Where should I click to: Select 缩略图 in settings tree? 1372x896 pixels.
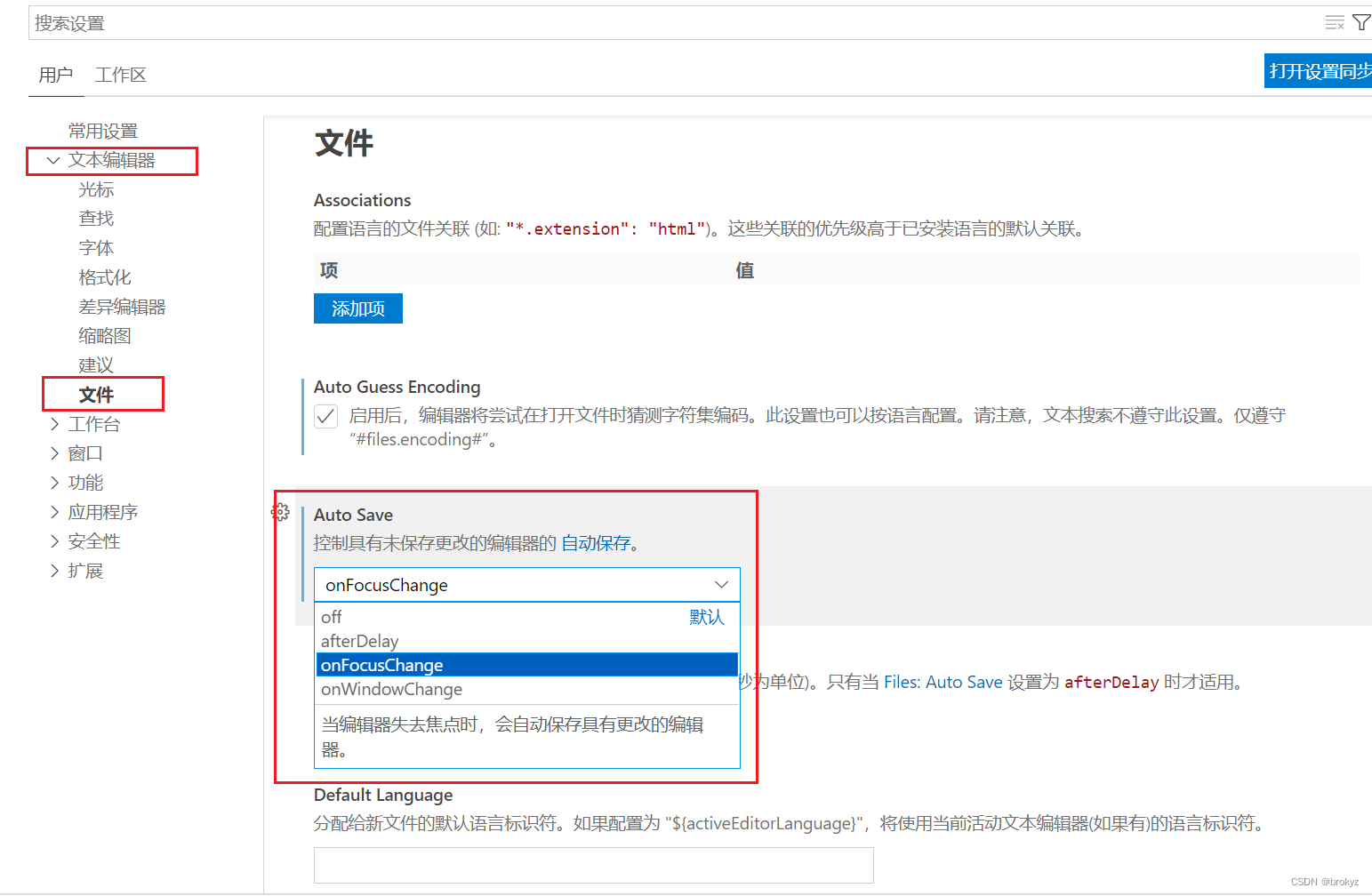[x=105, y=336]
